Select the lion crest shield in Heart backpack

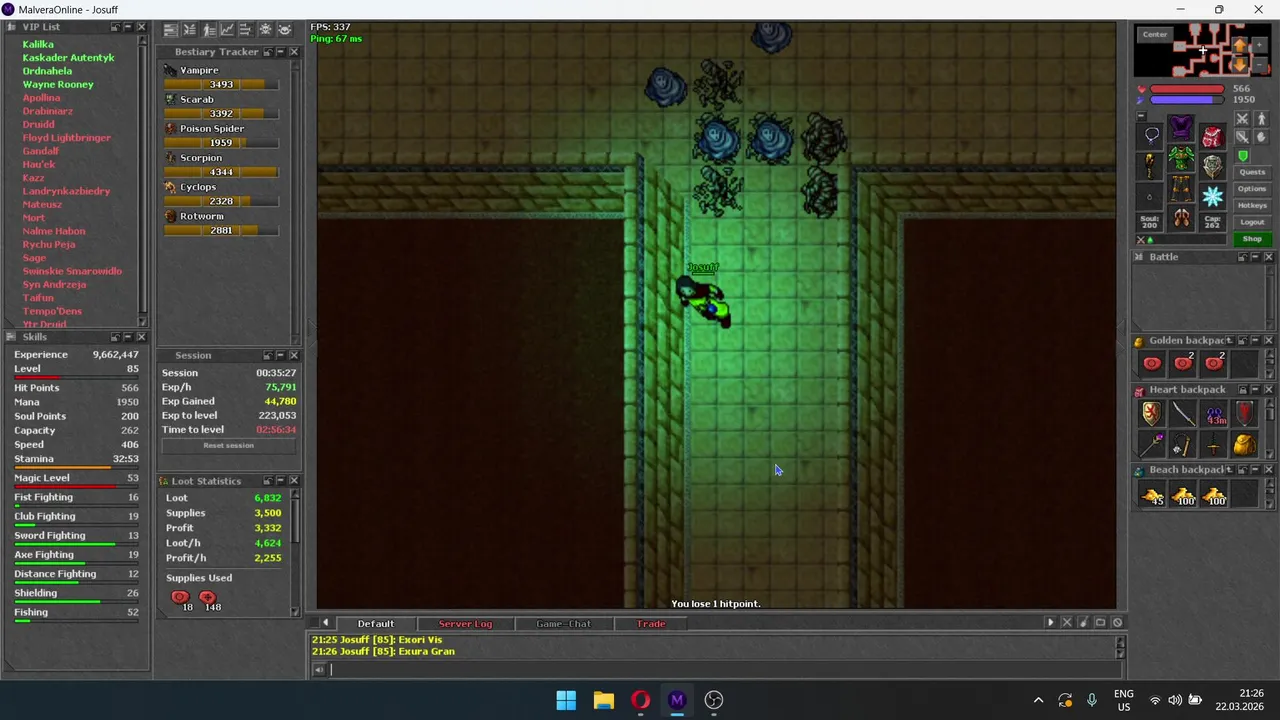1152,413
